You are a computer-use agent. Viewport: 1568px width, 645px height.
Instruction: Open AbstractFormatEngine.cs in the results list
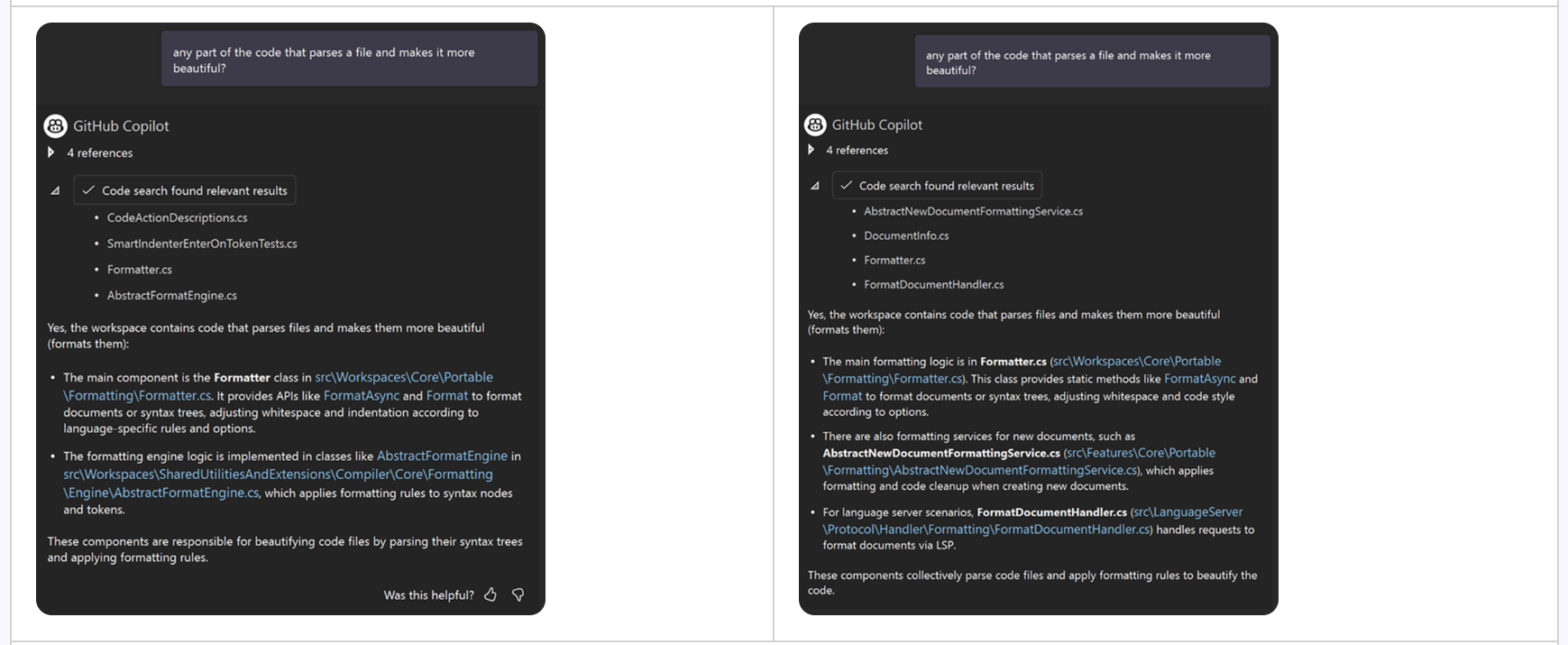click(x=171, y=295)
